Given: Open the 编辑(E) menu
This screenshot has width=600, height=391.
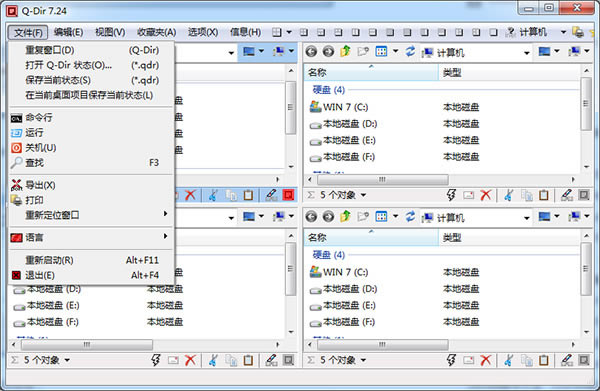Looking at the screenshot, I should (68, 33).
